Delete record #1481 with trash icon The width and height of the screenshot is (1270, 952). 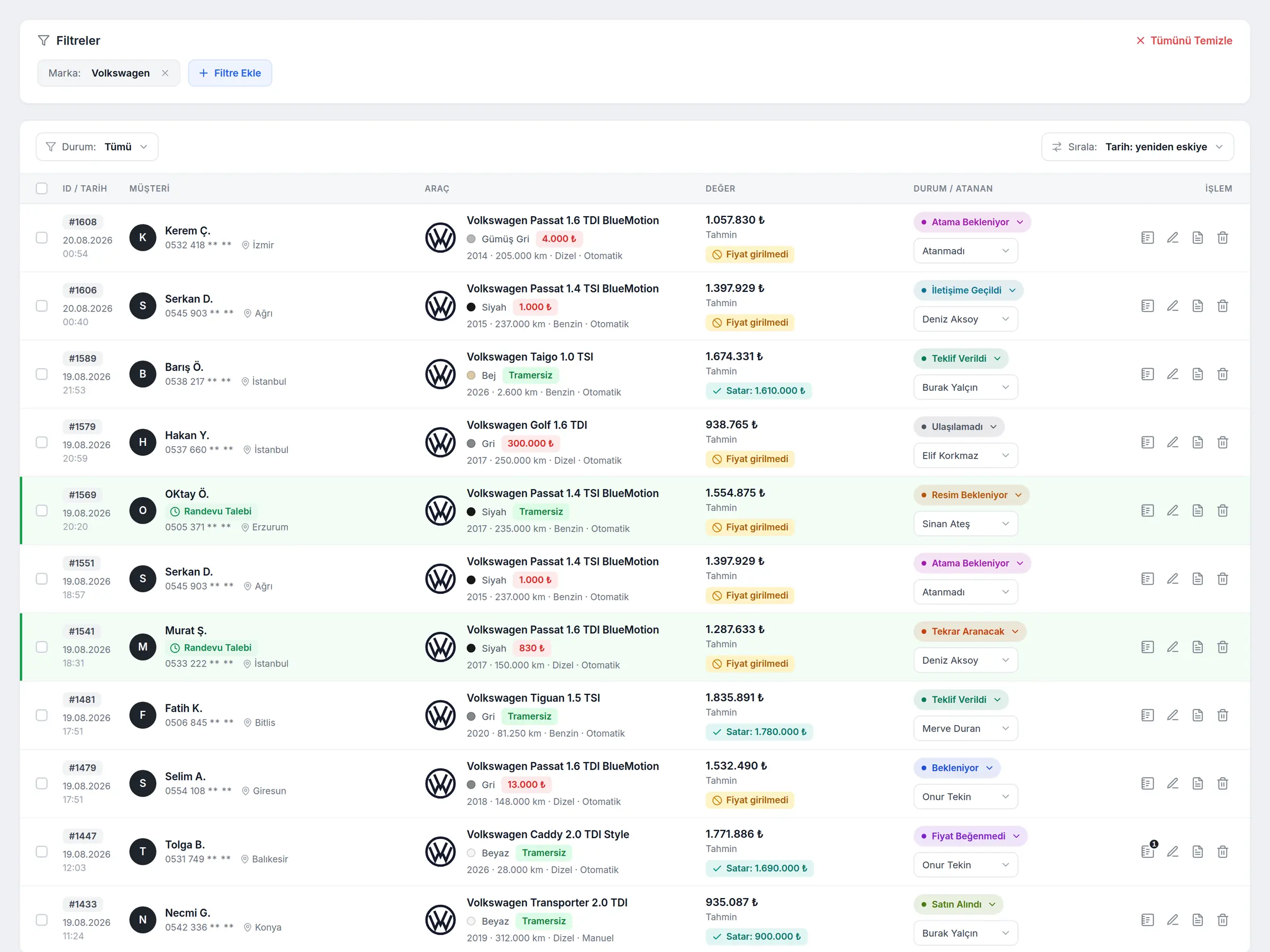1223,716
